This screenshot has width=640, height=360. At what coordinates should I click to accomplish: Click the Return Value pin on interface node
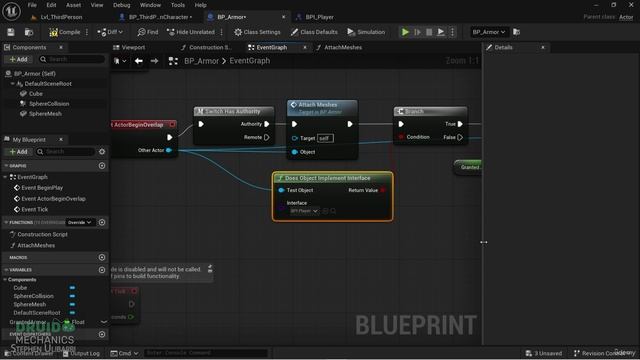[383, 190]
